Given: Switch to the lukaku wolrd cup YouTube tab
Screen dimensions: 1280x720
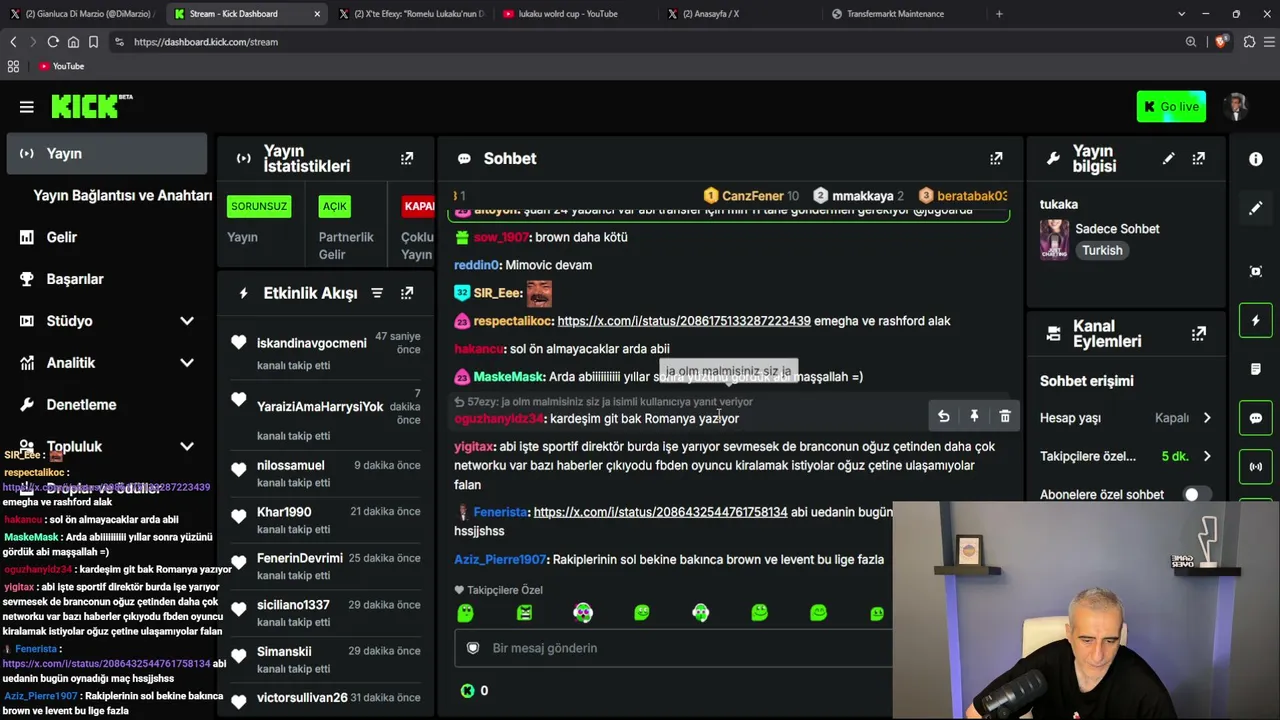Looking at the screenshot, I should point(567,14).
